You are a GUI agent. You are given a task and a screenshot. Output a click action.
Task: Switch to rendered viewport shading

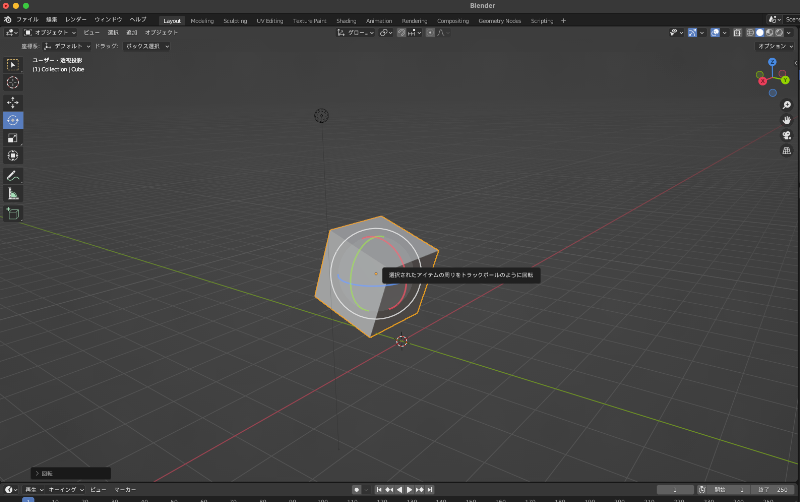(779, 33)
